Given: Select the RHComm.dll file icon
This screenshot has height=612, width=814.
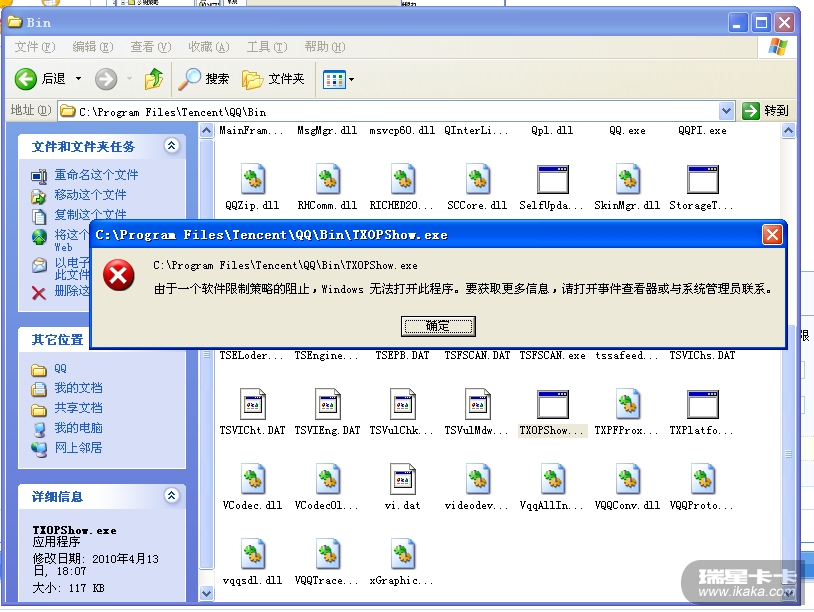Looking at the screenshot, I should point(327,179).
